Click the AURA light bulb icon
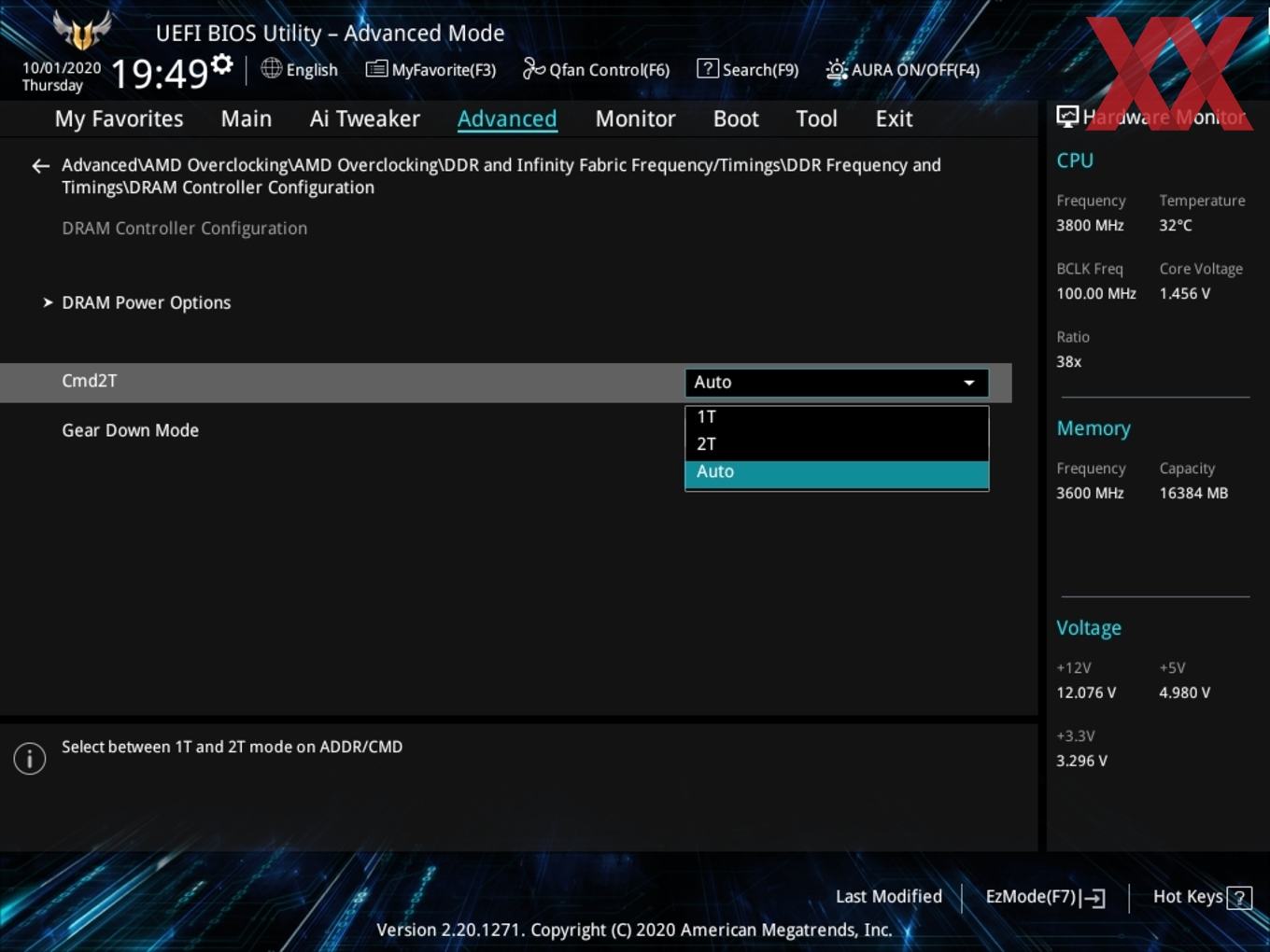1270x952 pixels. pos(837,70)
